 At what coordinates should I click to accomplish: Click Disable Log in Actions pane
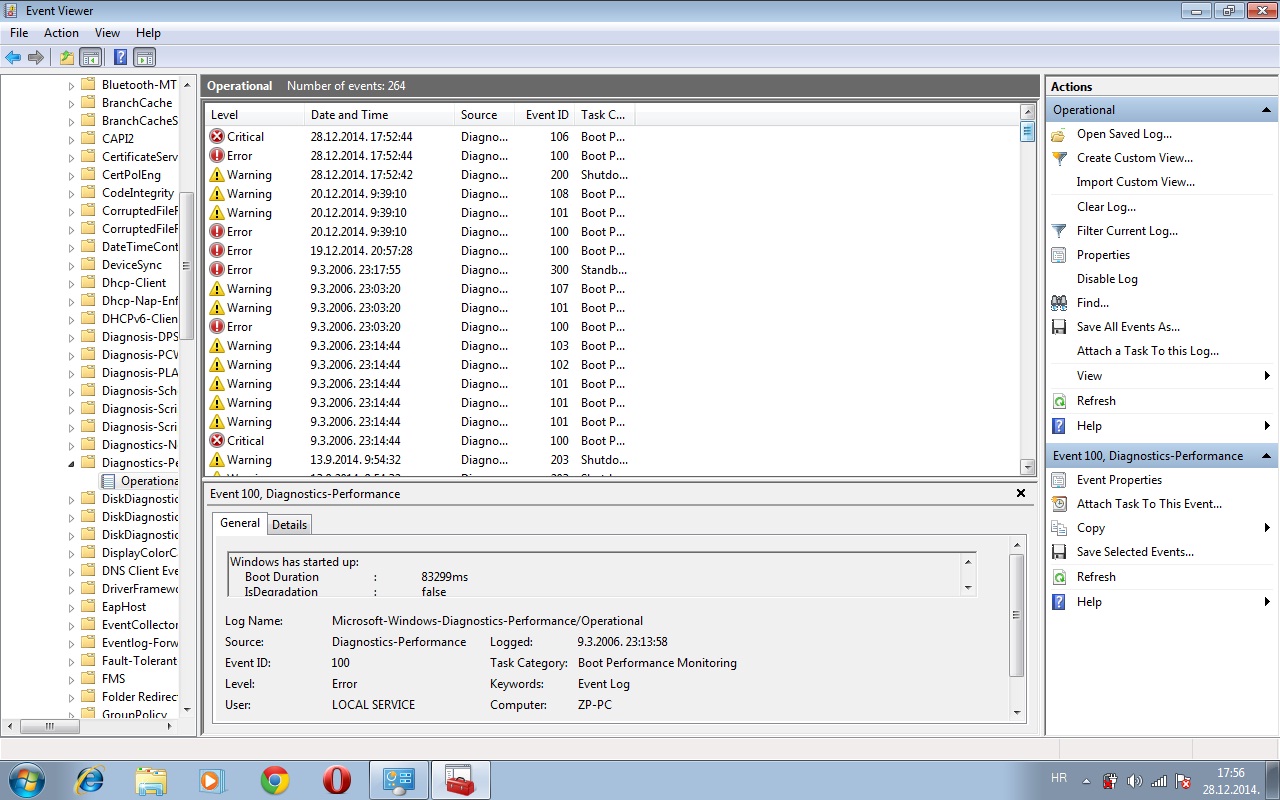click(x=1107, y=279)
